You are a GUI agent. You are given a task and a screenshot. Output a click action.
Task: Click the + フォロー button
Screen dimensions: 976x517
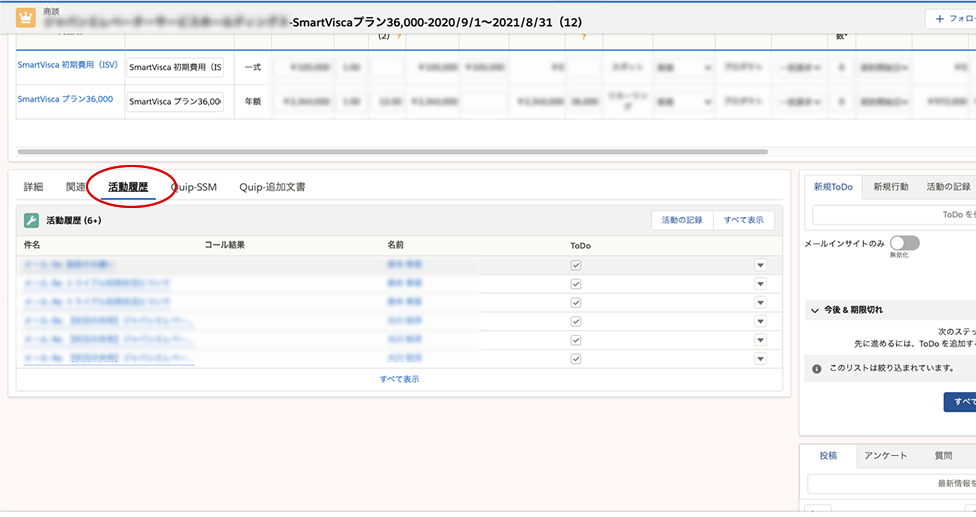(x=952, y=19)
